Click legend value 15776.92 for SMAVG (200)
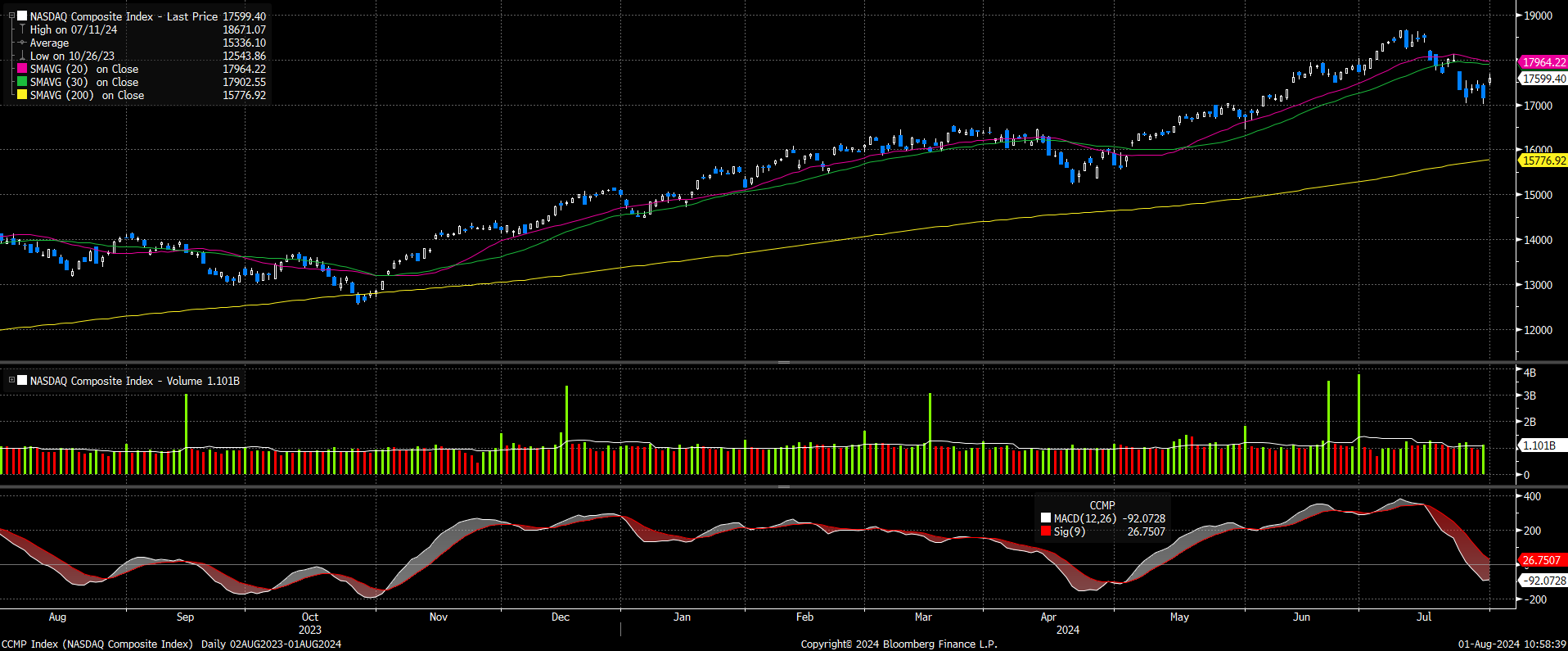 click(x=244, y=95)
